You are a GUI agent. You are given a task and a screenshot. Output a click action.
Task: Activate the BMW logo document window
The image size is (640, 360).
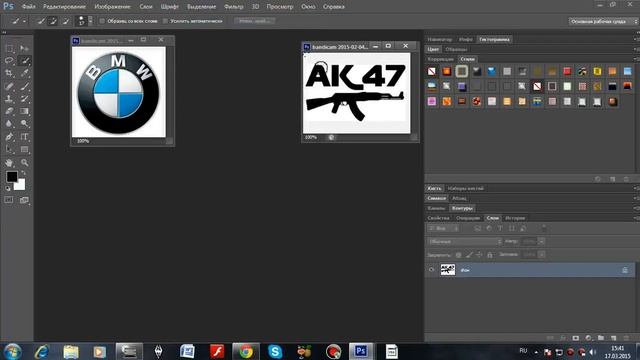pyautogui.click(x=102, y=40)
